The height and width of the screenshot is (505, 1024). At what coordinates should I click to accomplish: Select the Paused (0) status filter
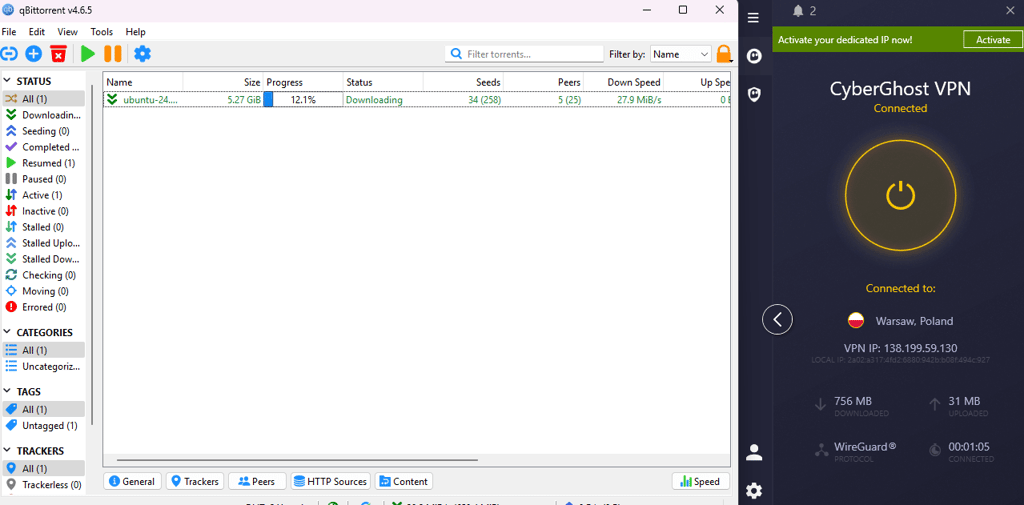(x=43, y=179)
